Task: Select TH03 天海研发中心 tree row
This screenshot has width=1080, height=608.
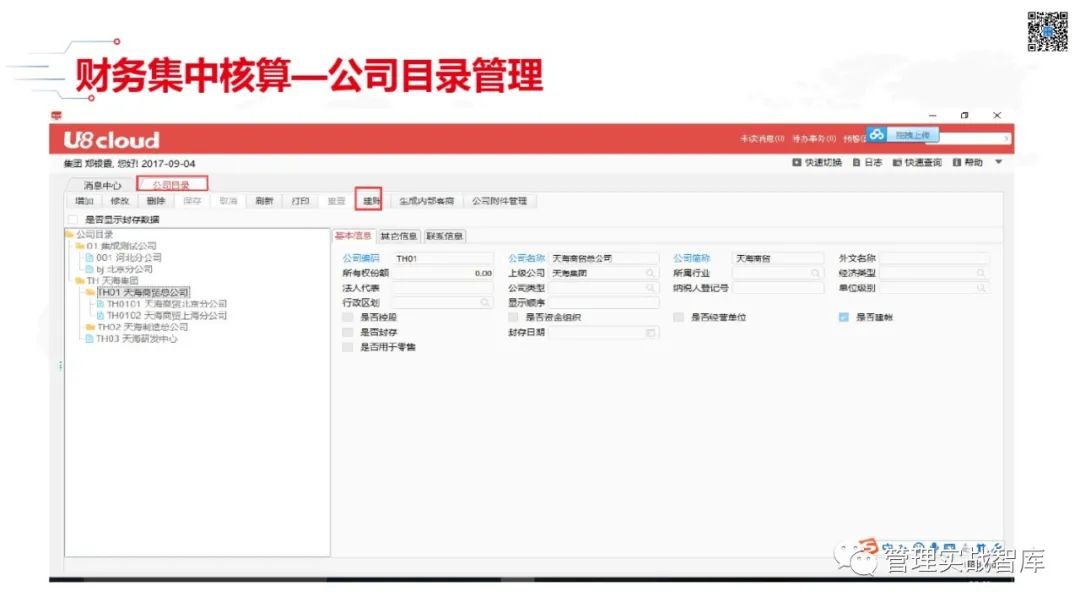Action: click(x=136, y=339)
